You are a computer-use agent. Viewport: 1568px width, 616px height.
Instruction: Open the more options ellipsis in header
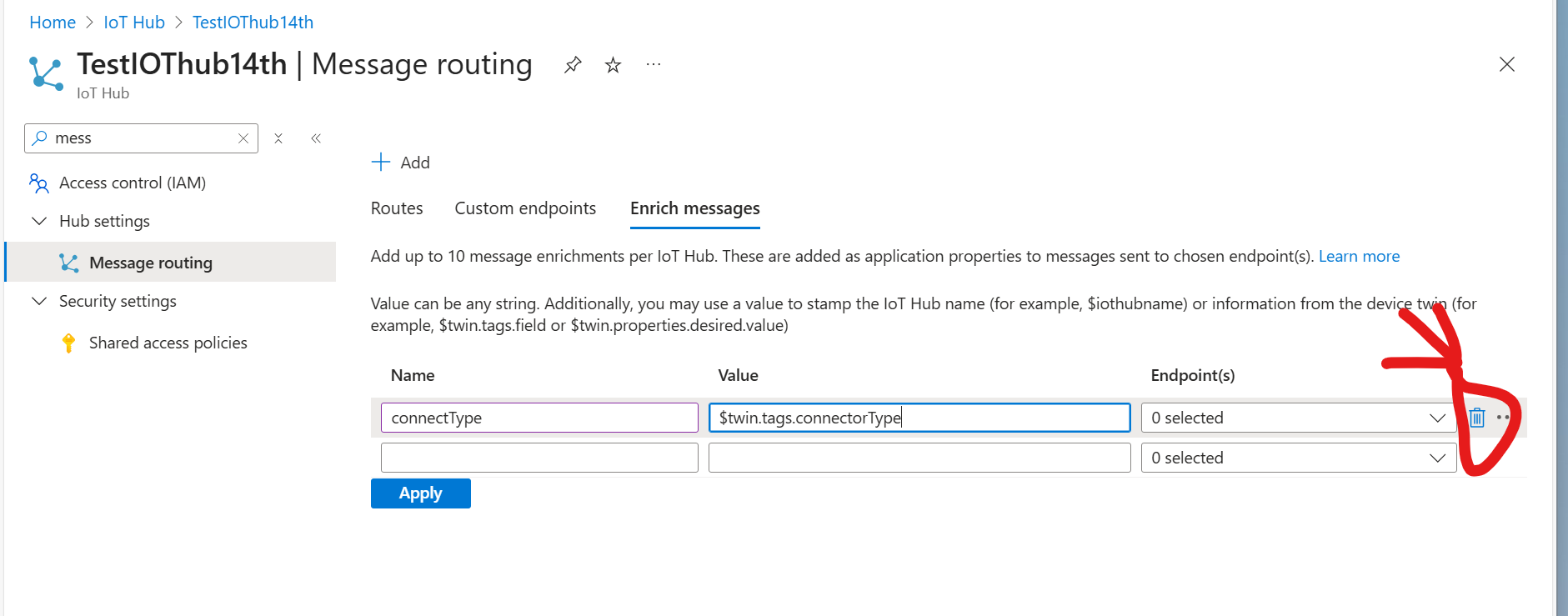[654, 64]
